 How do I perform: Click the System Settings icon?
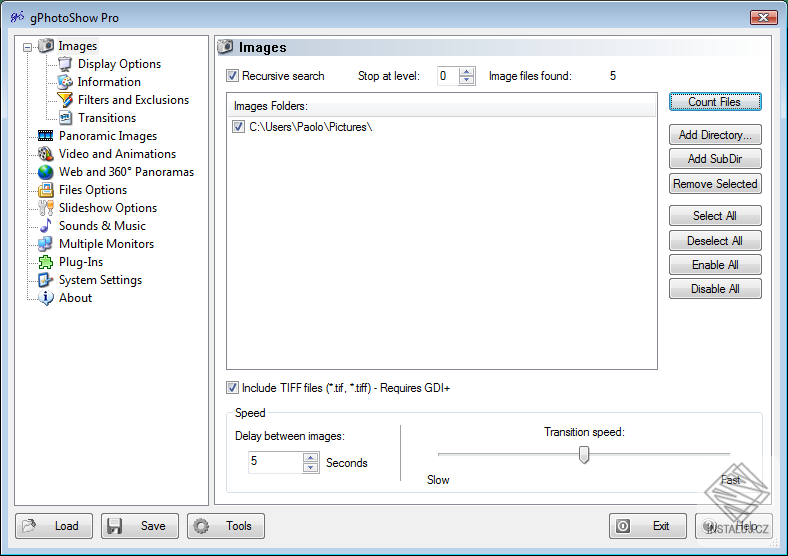(46, 280)
